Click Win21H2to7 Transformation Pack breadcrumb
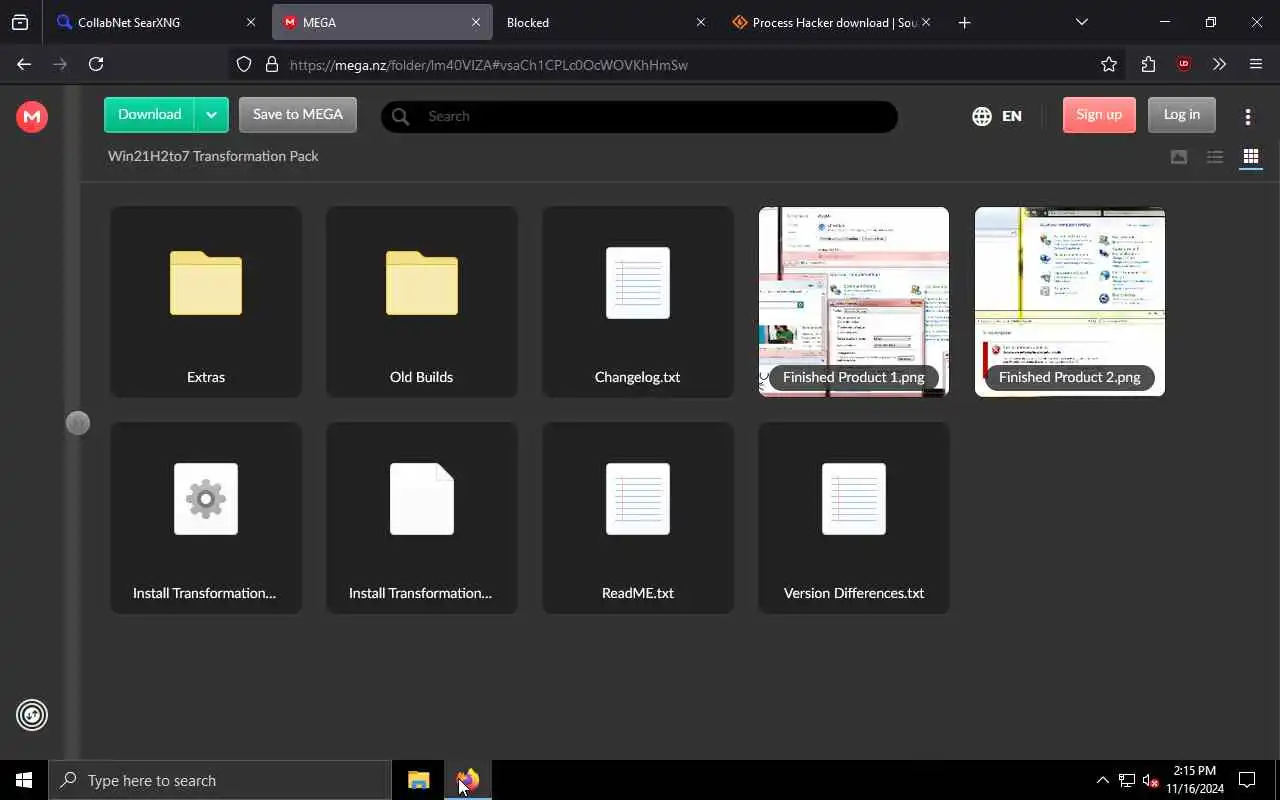This screenshot has height=800, width=1280. point(213,156)
